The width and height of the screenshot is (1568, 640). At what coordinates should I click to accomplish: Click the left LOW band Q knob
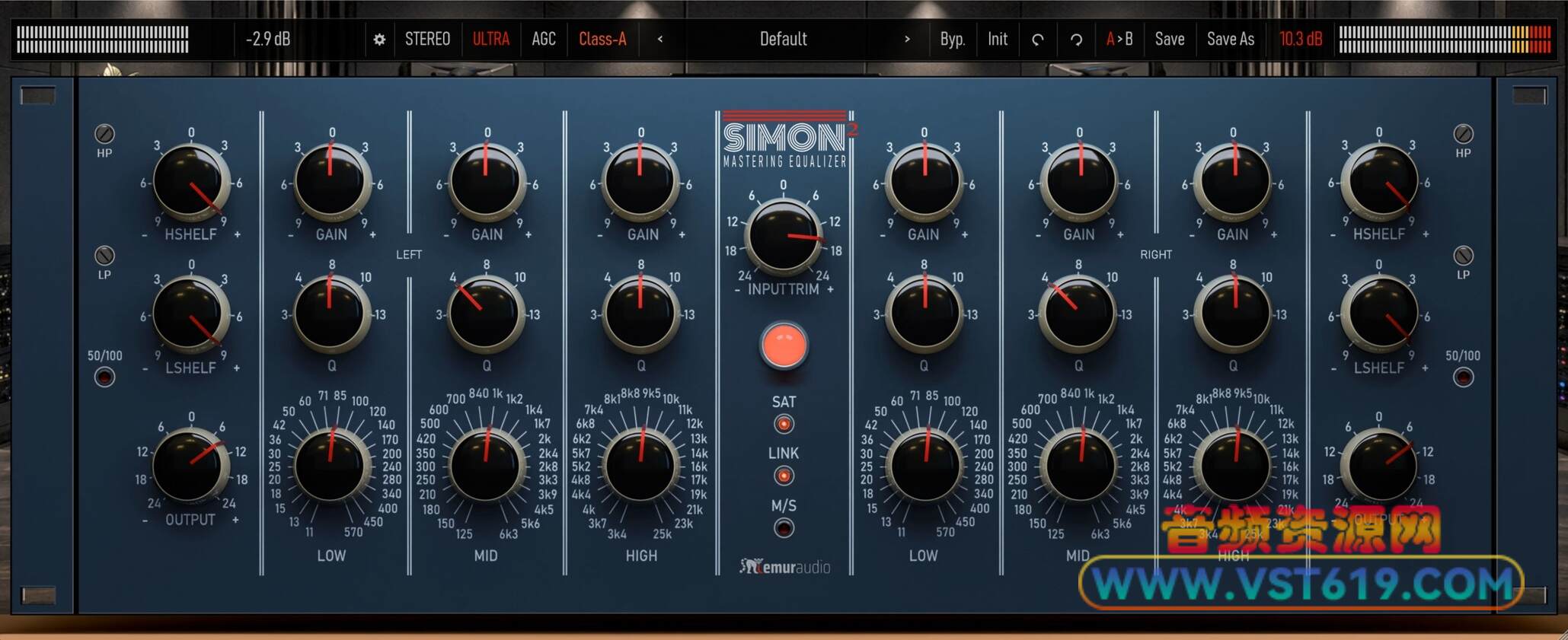[x=331, y=314]
